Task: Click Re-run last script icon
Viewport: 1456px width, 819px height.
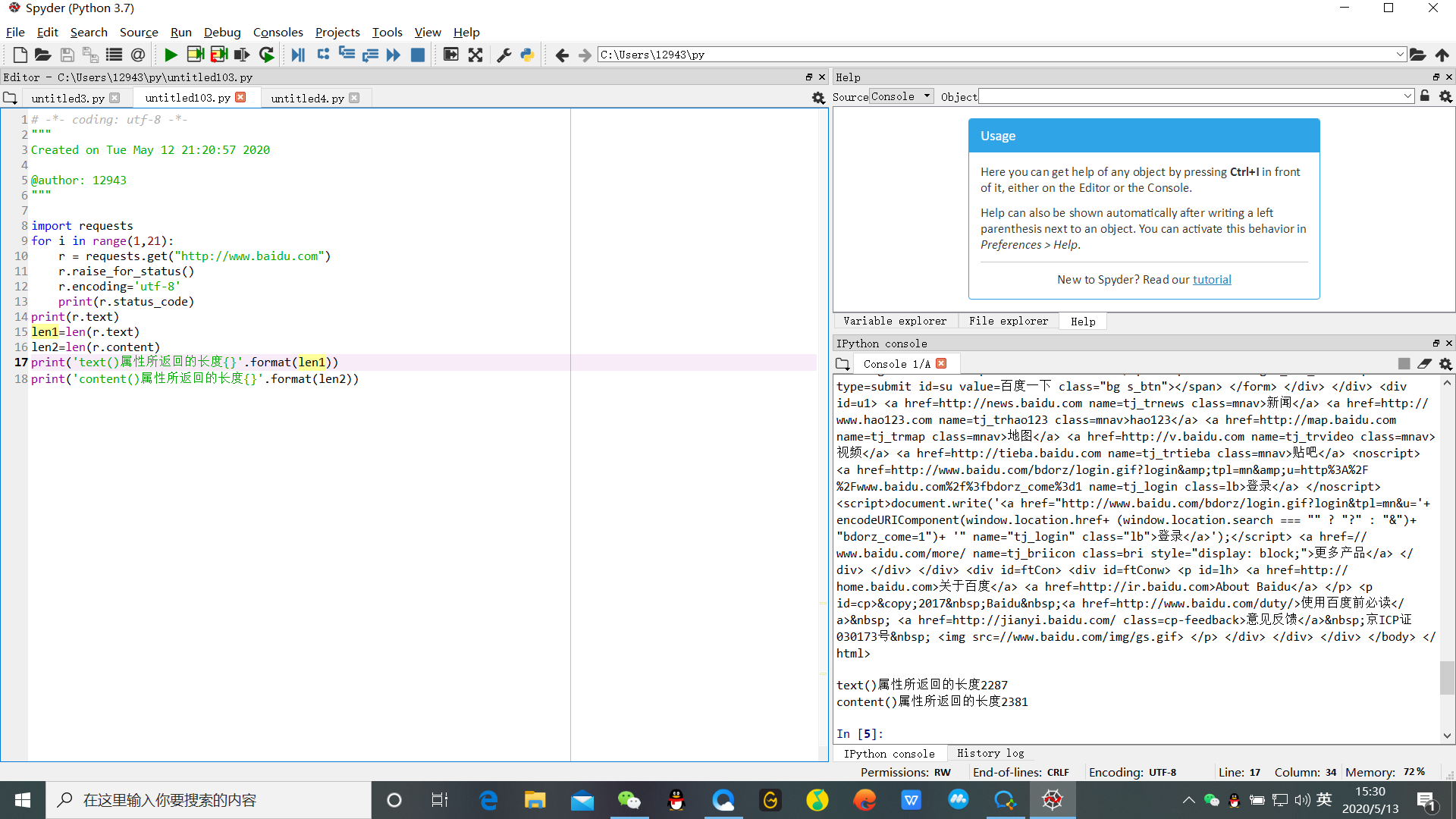Action: click(266, 55)
